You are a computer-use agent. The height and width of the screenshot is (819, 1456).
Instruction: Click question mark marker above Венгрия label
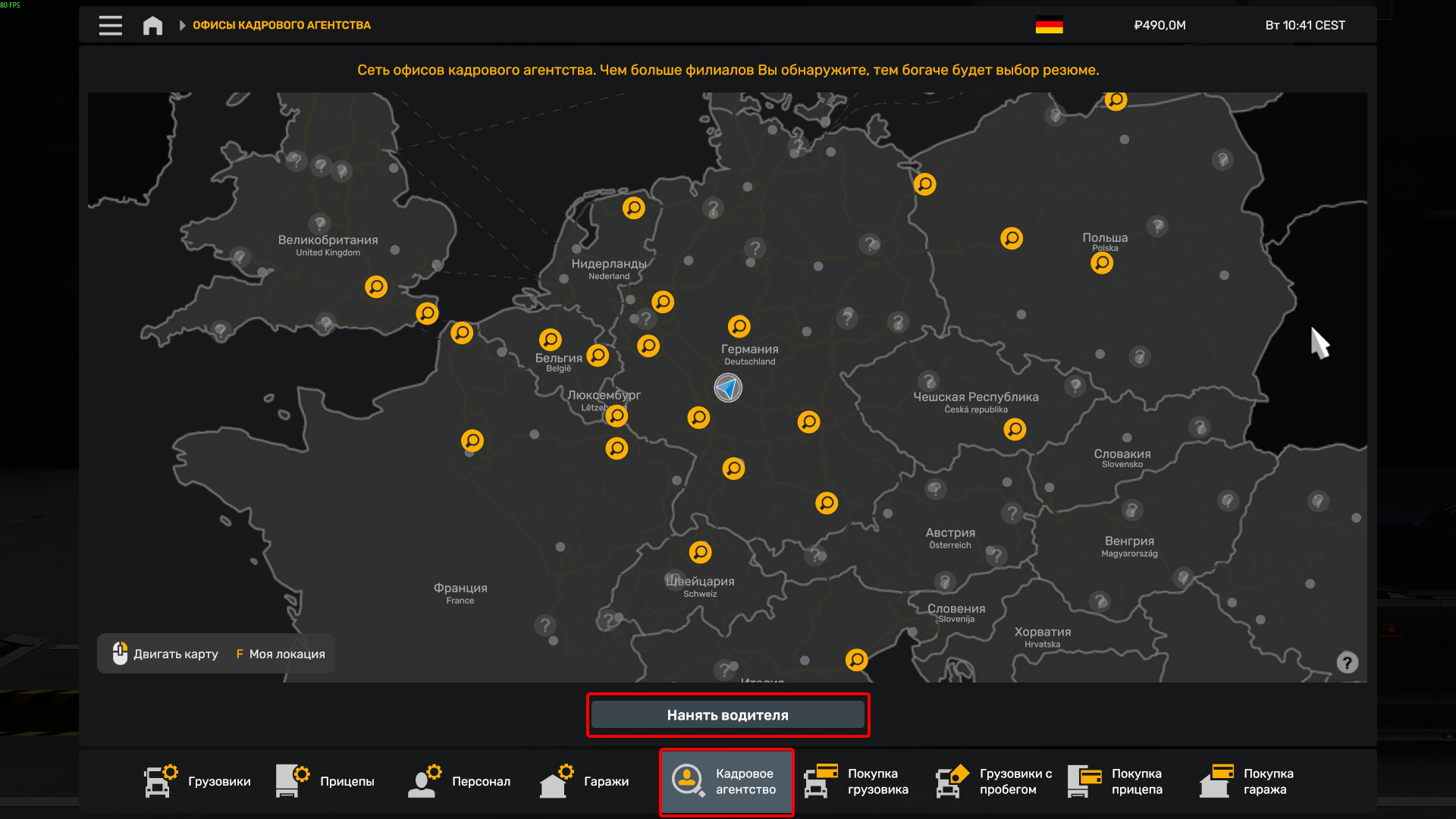1131,510
